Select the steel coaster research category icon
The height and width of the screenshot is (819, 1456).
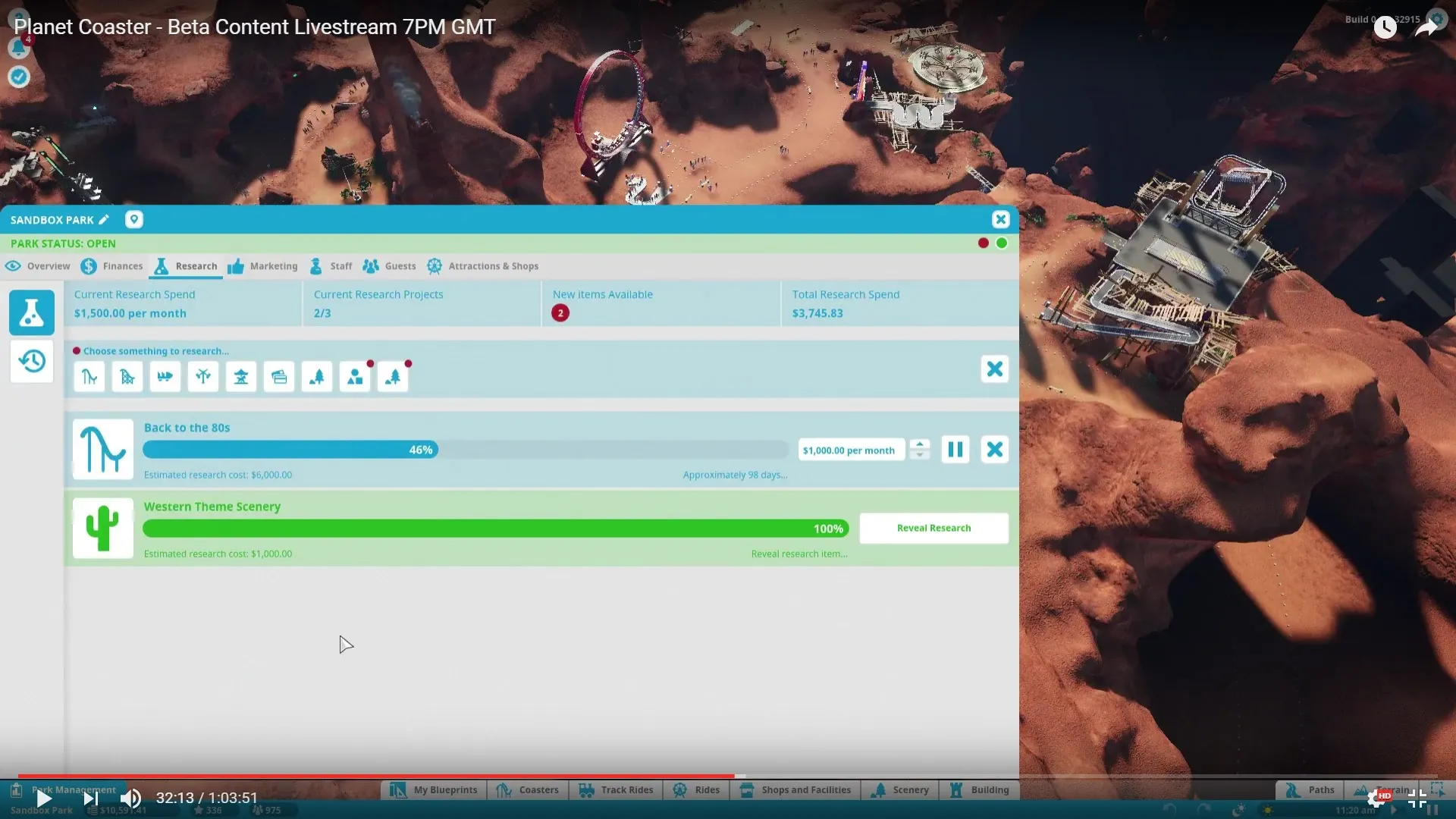[x=89, y=377]
